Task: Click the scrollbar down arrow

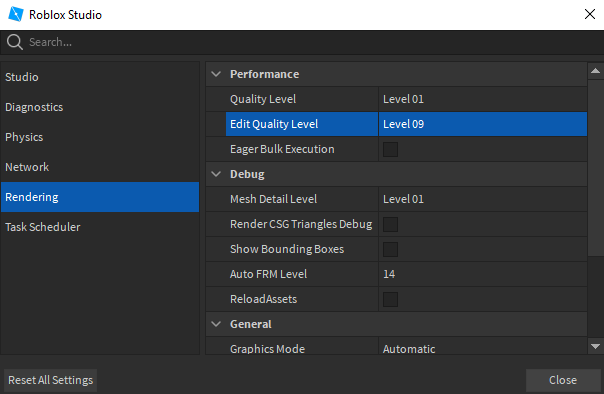Action: 596,346
